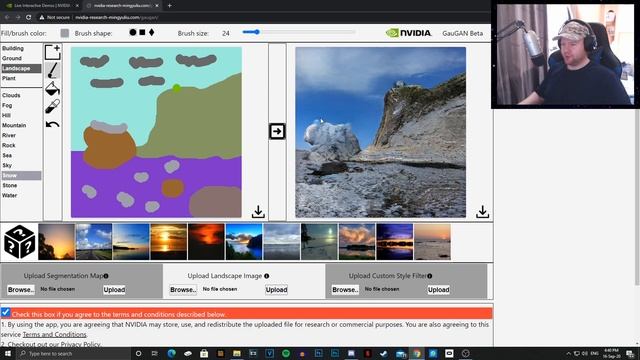The image size is (640, 360).
Task: Reload the browser page
Action: click(29, 17)
